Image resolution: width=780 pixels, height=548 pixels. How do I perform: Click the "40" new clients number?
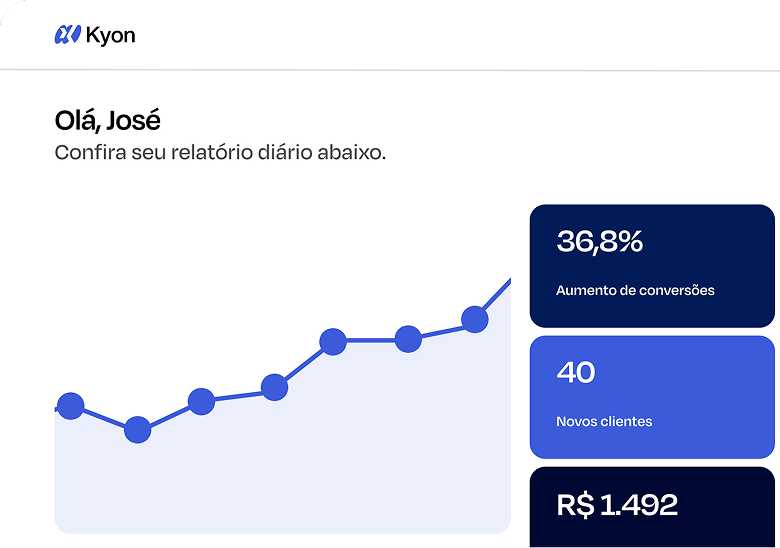(x=575, y=373)
